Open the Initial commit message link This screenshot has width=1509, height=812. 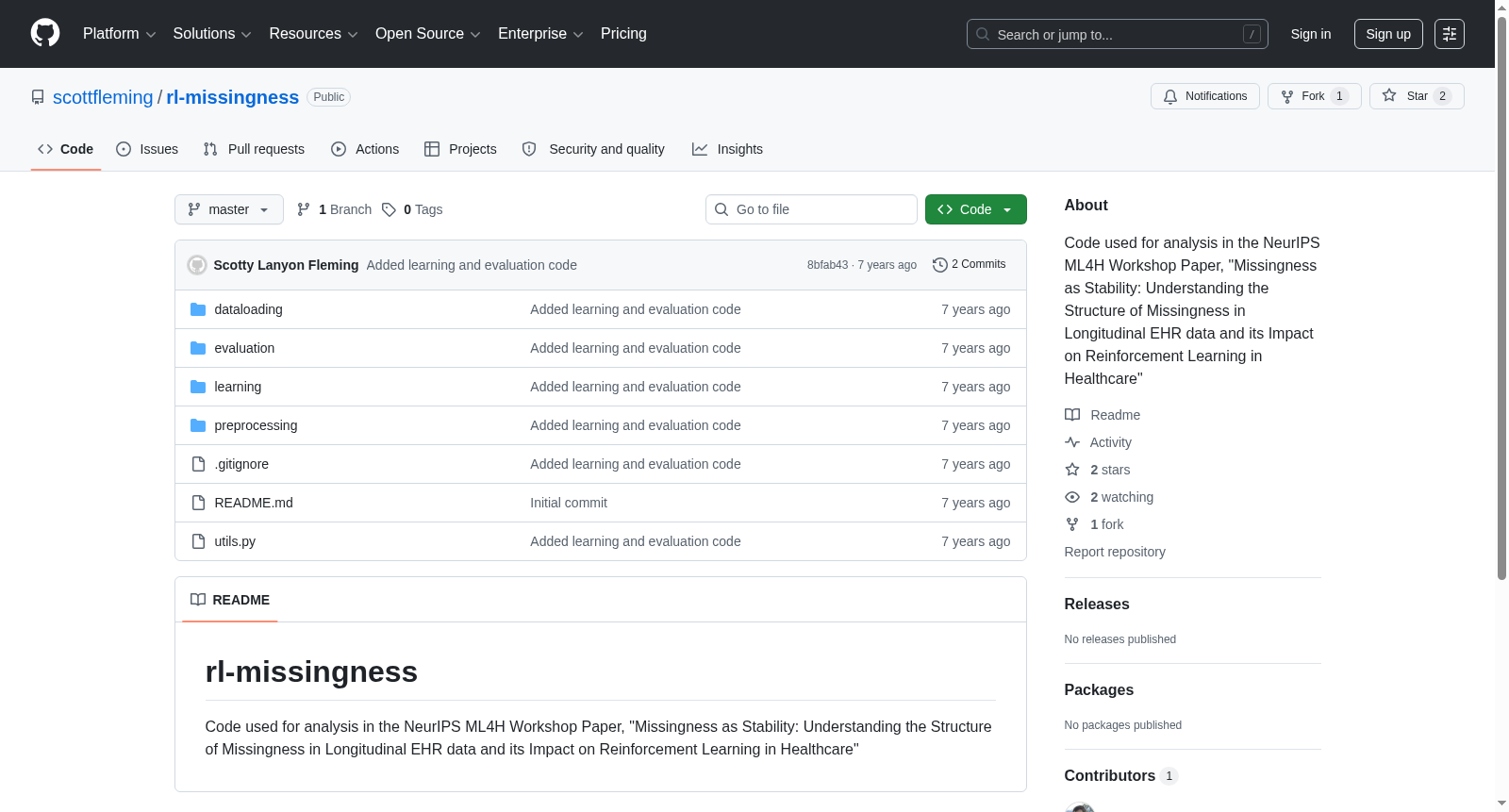[x=569, y=503]
